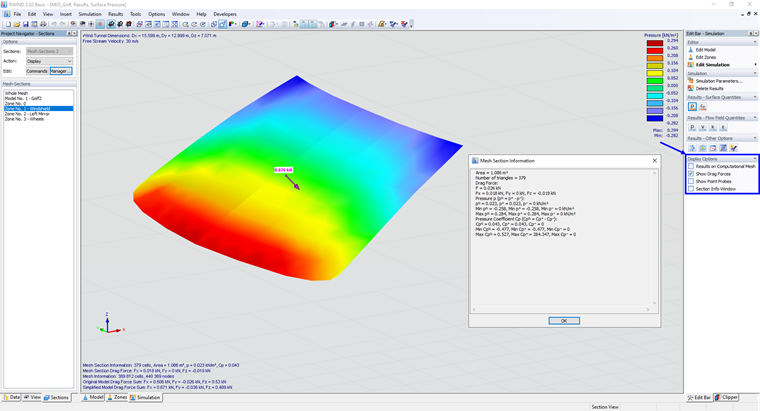Open the Simulation menu
The height and width of the screenshot is (411, 760).
pos(90,14)
